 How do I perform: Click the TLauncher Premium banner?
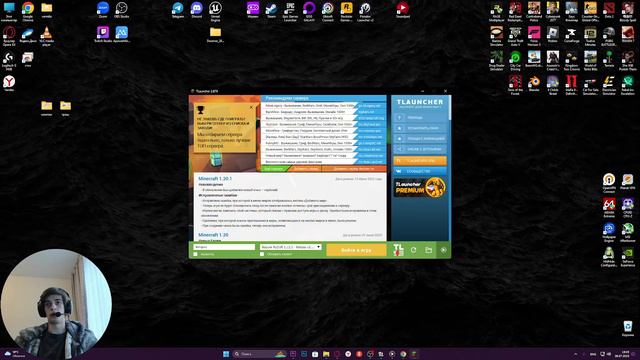[x=420, y=188]
